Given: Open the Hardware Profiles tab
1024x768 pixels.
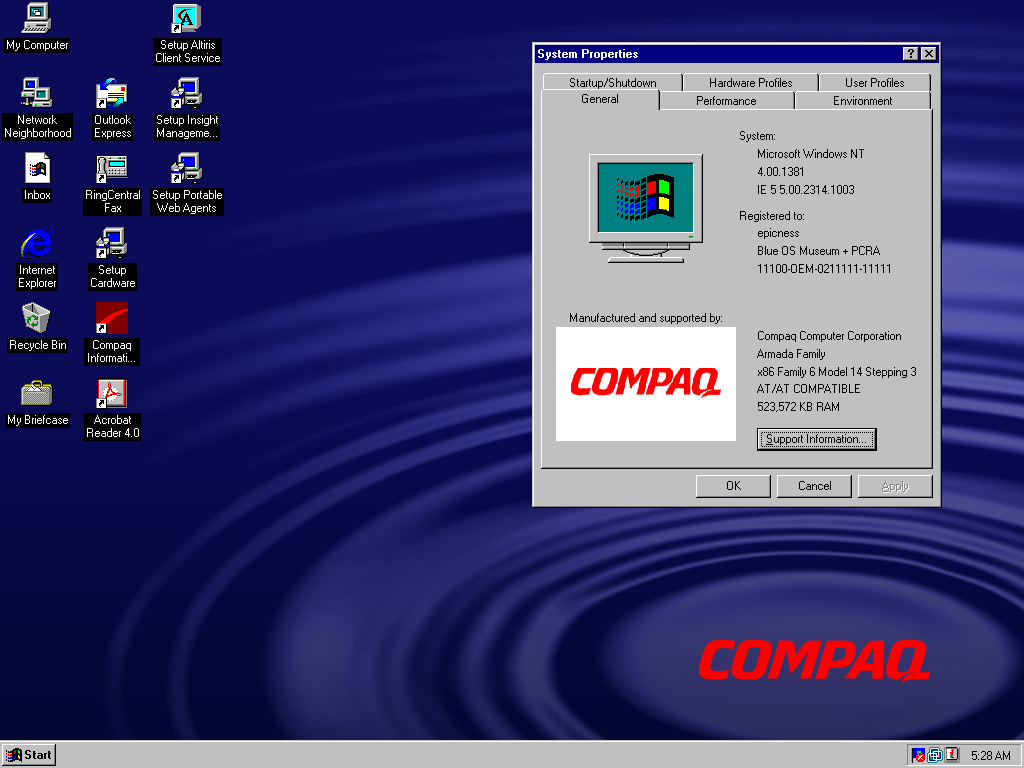Looking at the screenshot, I should tap(750, 82).
